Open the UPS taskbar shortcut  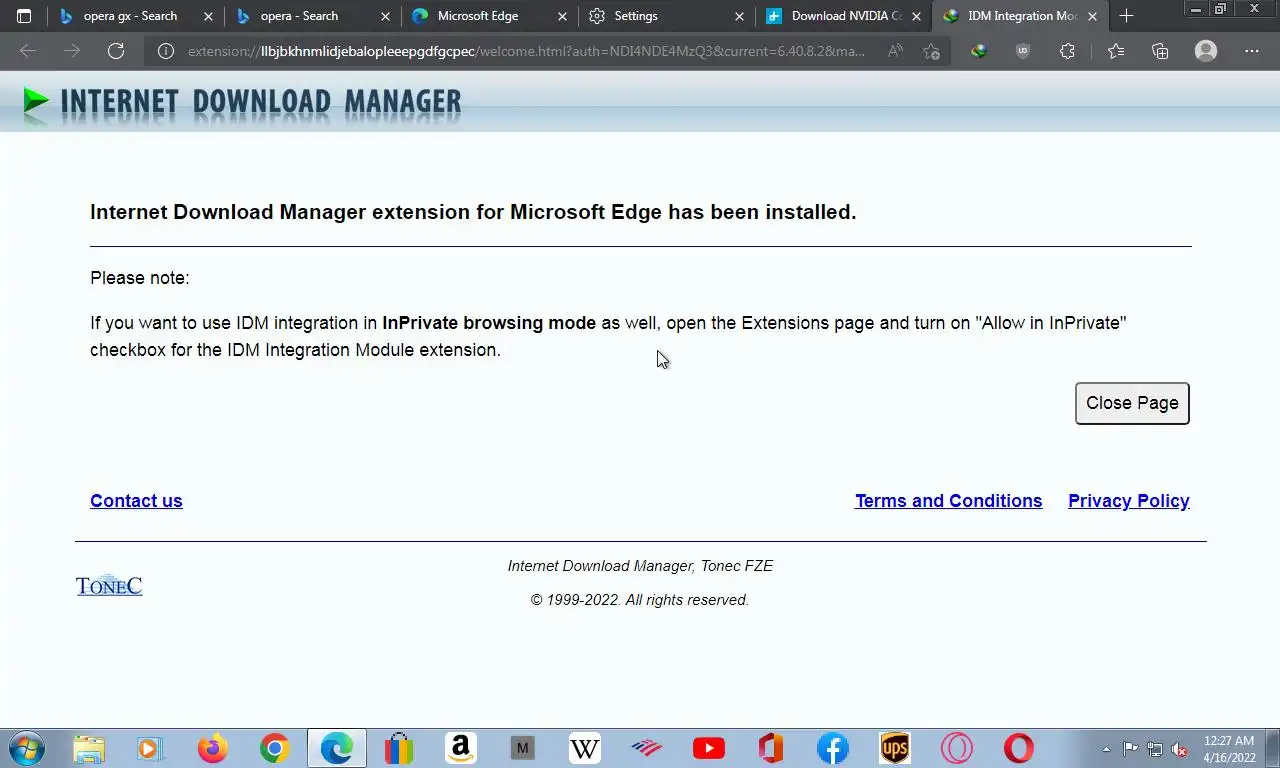894,748
